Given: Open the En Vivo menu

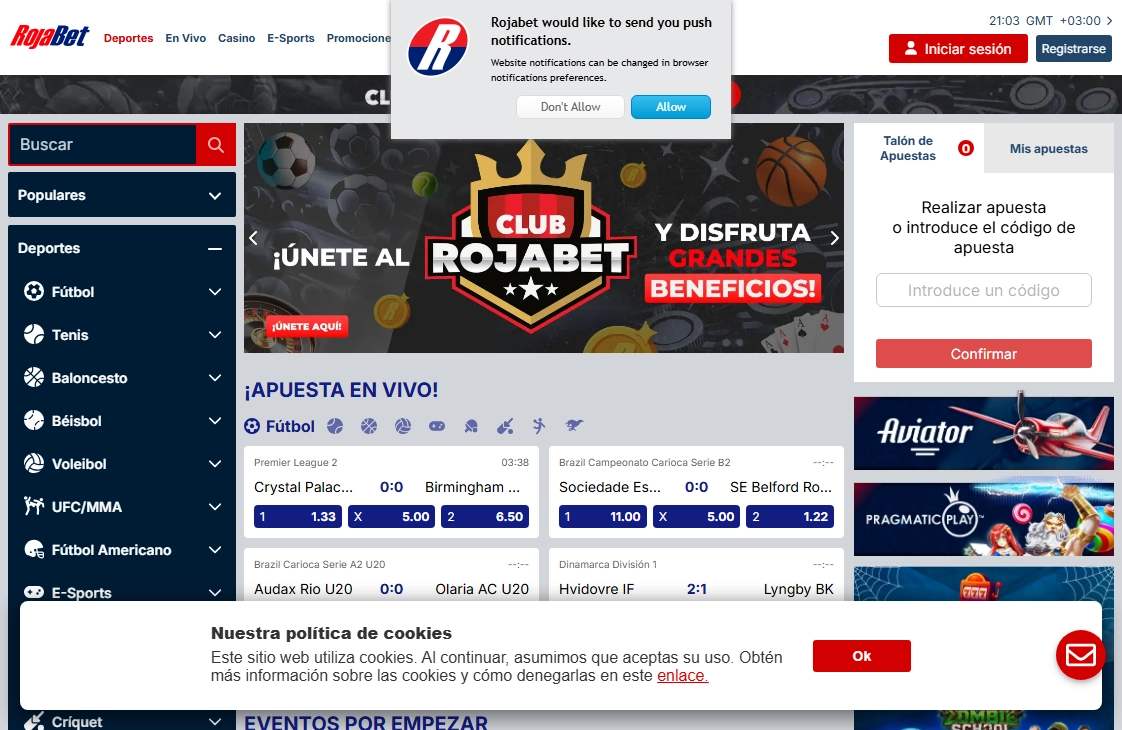Looking at the screenshot, I should 185,38.
